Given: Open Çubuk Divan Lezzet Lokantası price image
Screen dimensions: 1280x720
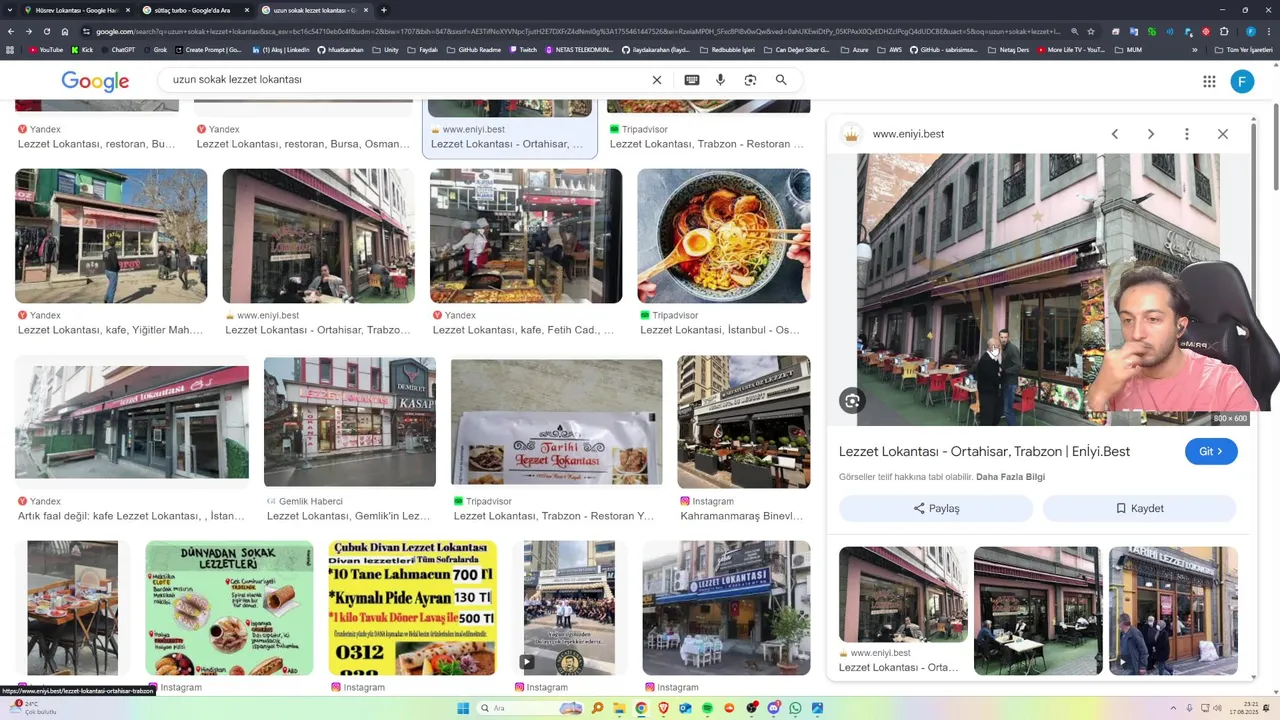Looking at the screenshot, I should [x=412, y=608].
